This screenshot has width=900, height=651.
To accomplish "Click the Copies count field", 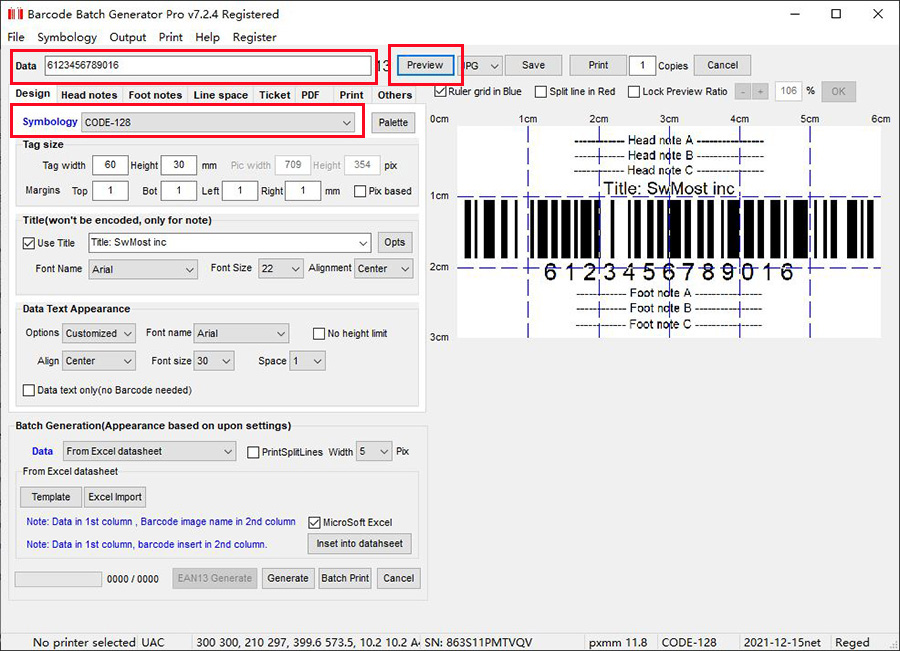I will click(x=642, y=65).
